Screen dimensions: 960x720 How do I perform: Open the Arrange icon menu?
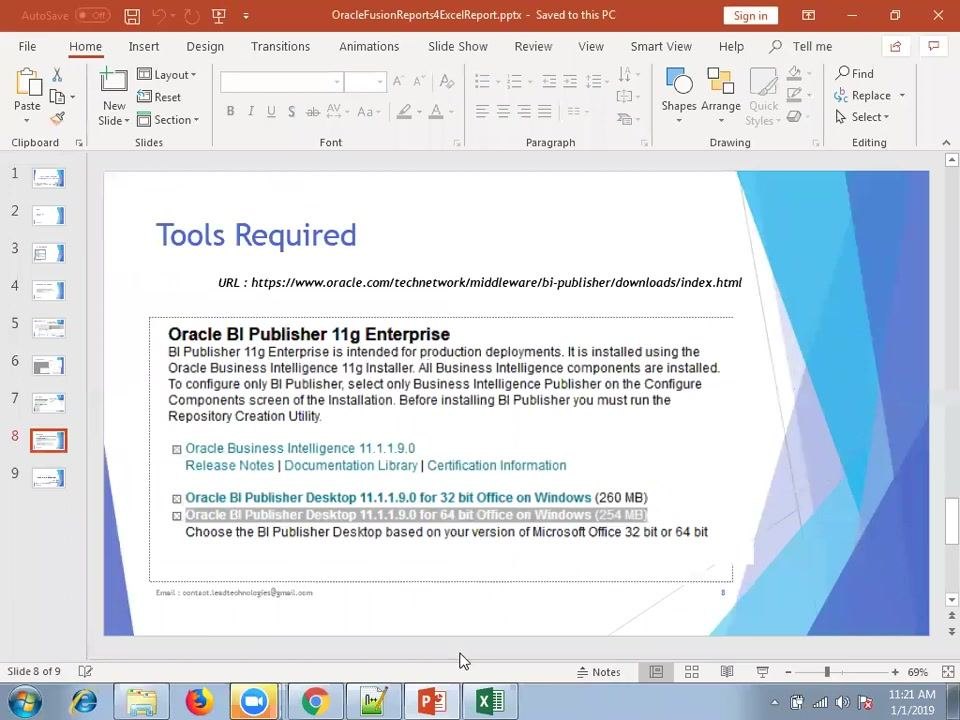coord(720,80)
